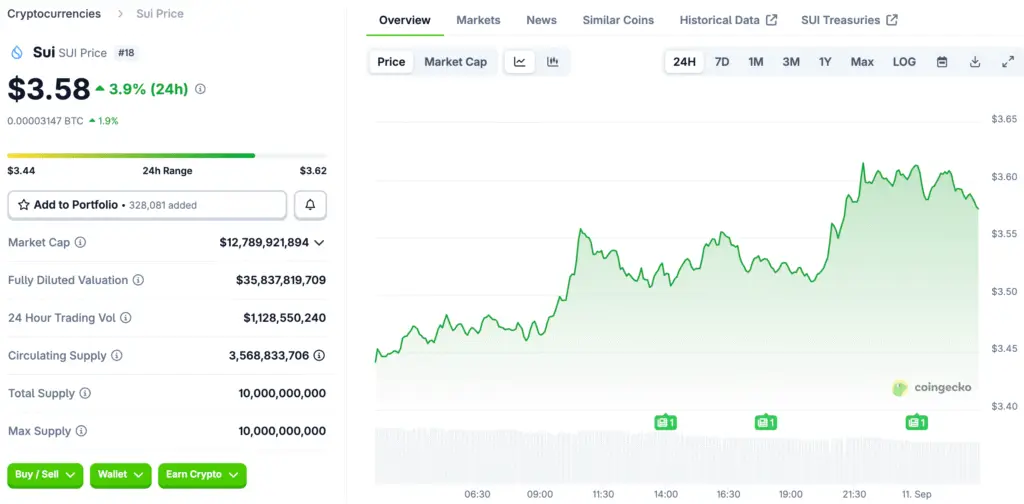
Task: Click the $35,837,819,709 valuation value
Action: click(x=281, y=280)
